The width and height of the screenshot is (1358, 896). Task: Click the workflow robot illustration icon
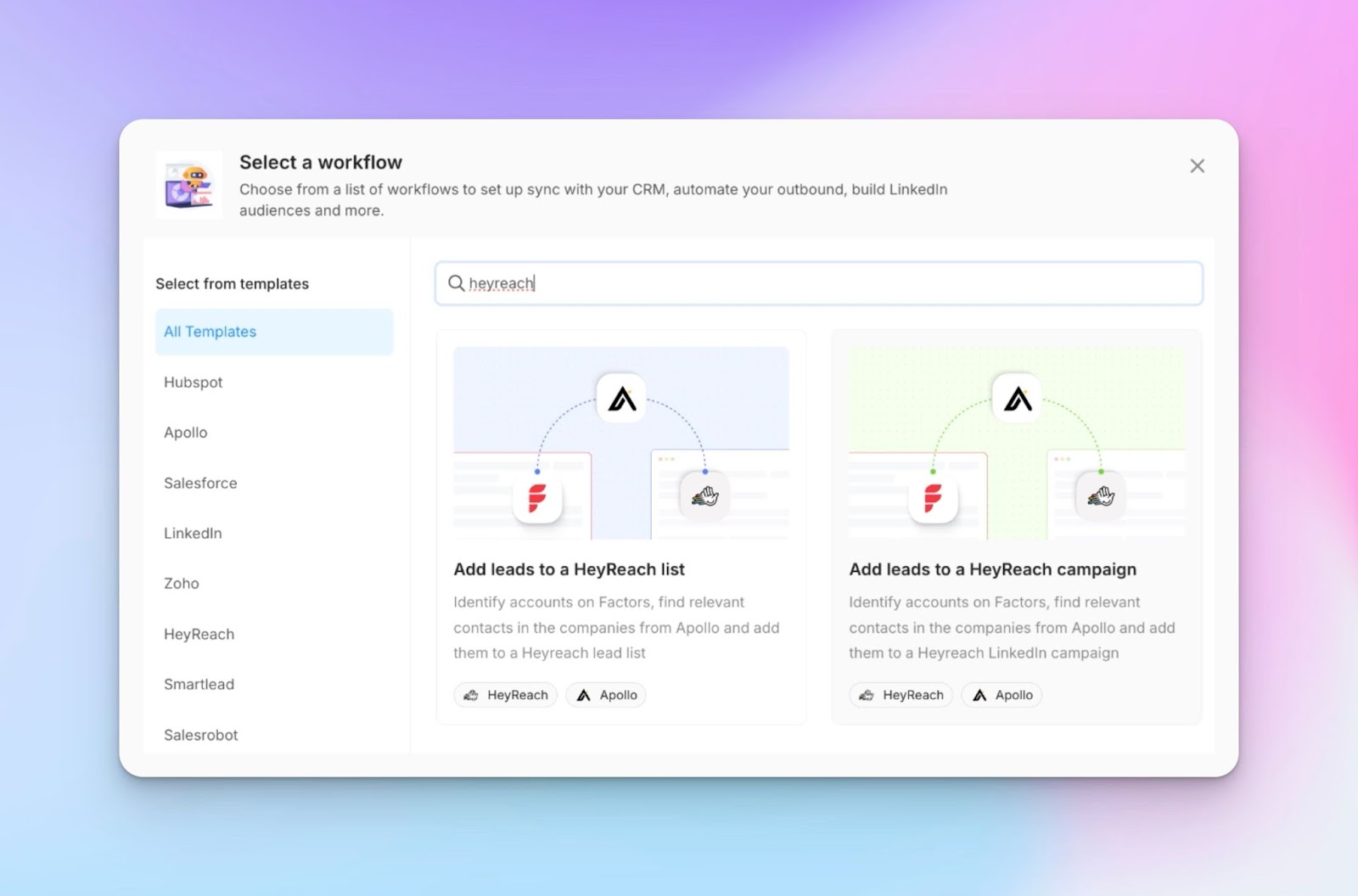click(x=189, y=185)
